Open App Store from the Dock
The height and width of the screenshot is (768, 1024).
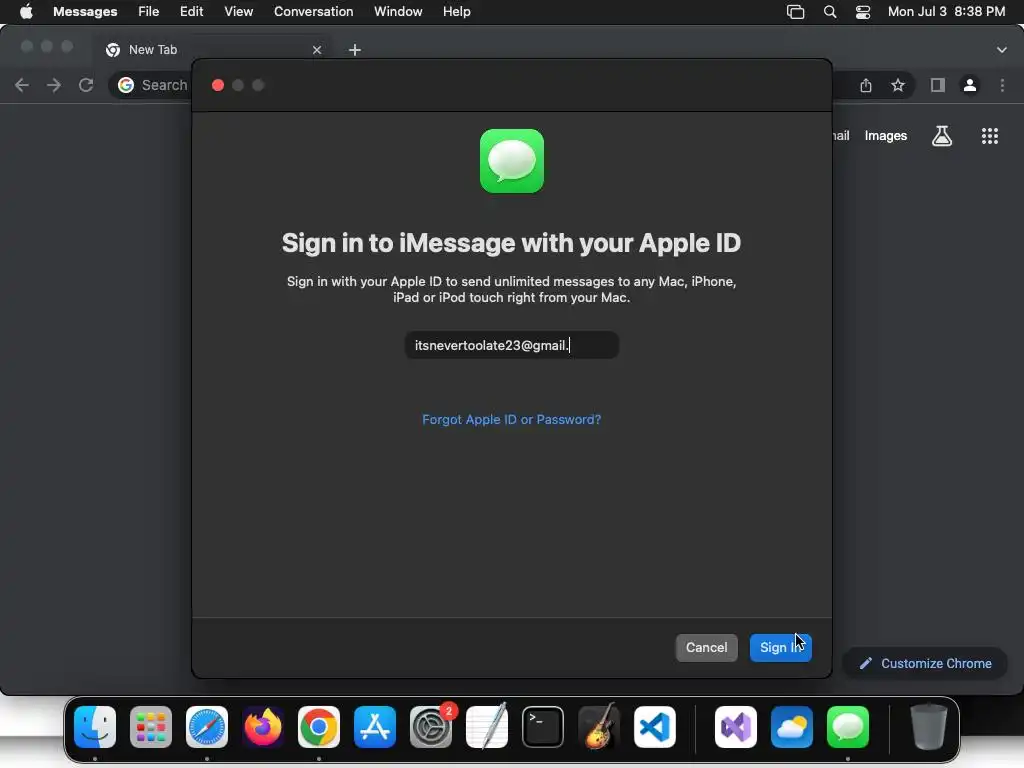(x=375, y=727)
